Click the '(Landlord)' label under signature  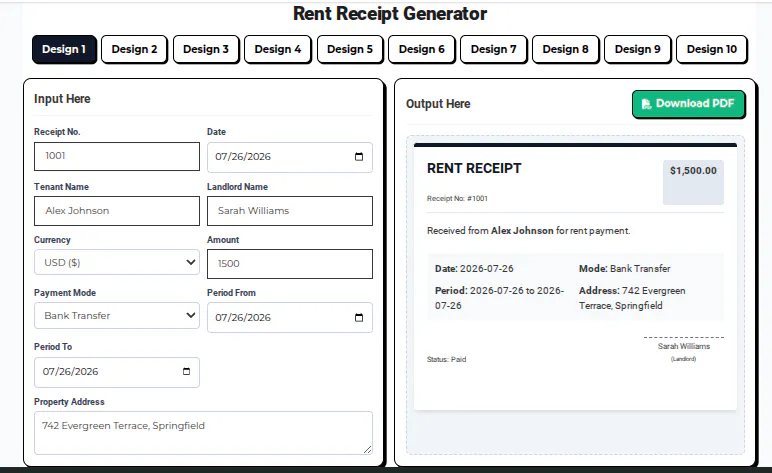(683, 359)
